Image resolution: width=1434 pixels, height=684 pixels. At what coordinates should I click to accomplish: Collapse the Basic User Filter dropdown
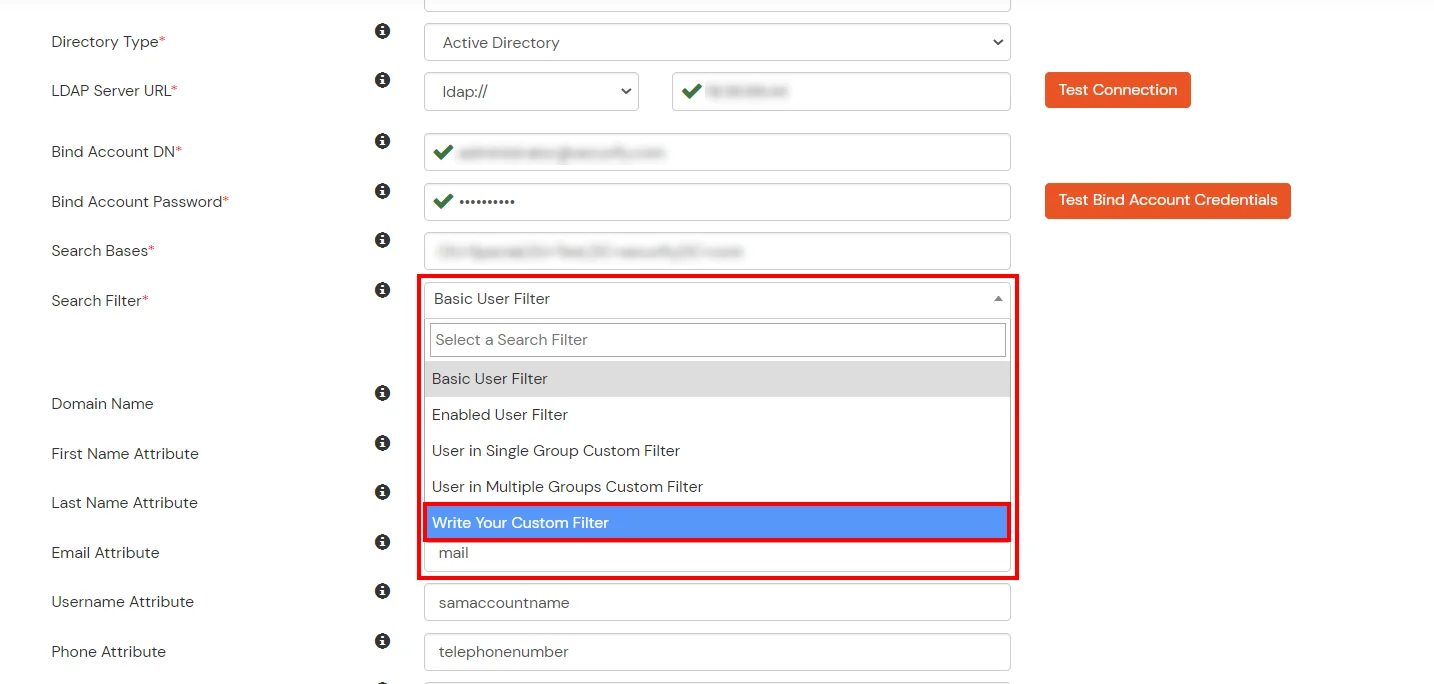(717, 299)
